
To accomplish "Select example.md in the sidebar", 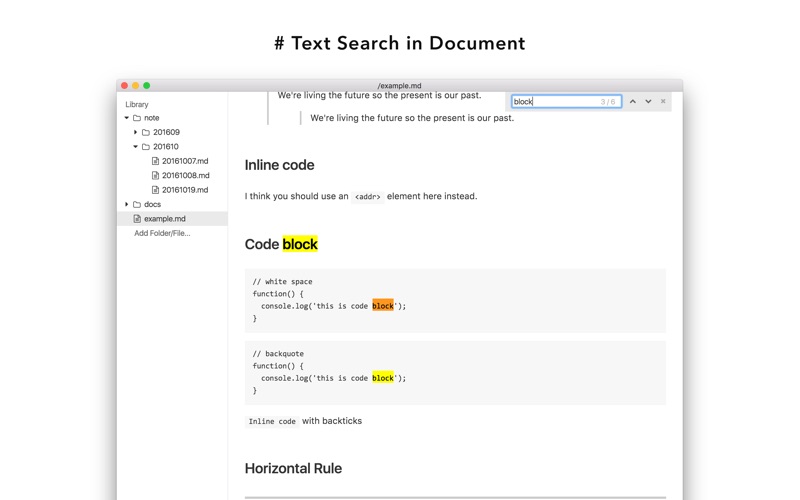I will (172, 218).
